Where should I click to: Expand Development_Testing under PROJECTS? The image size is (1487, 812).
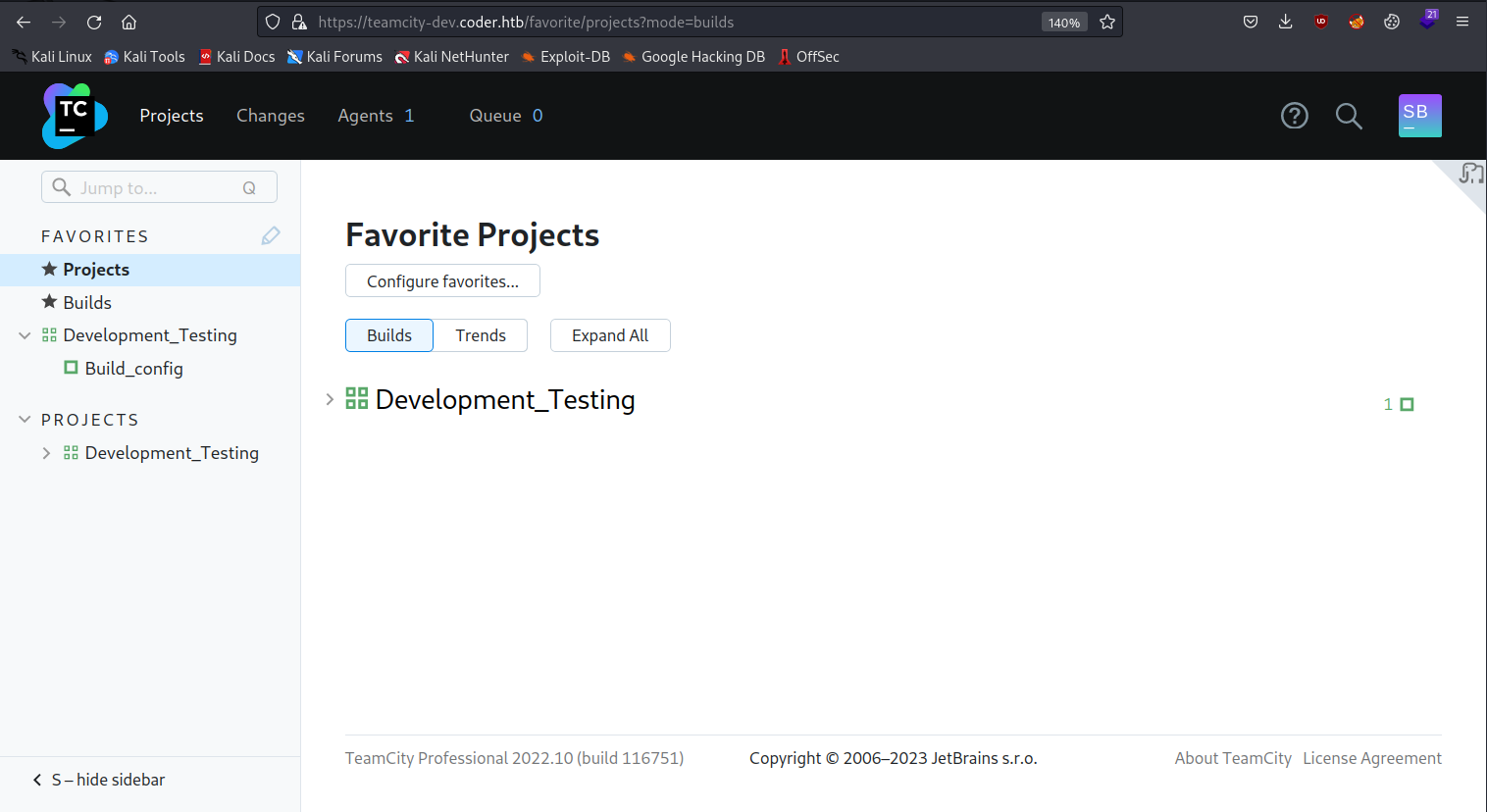(x=45, y=452)
